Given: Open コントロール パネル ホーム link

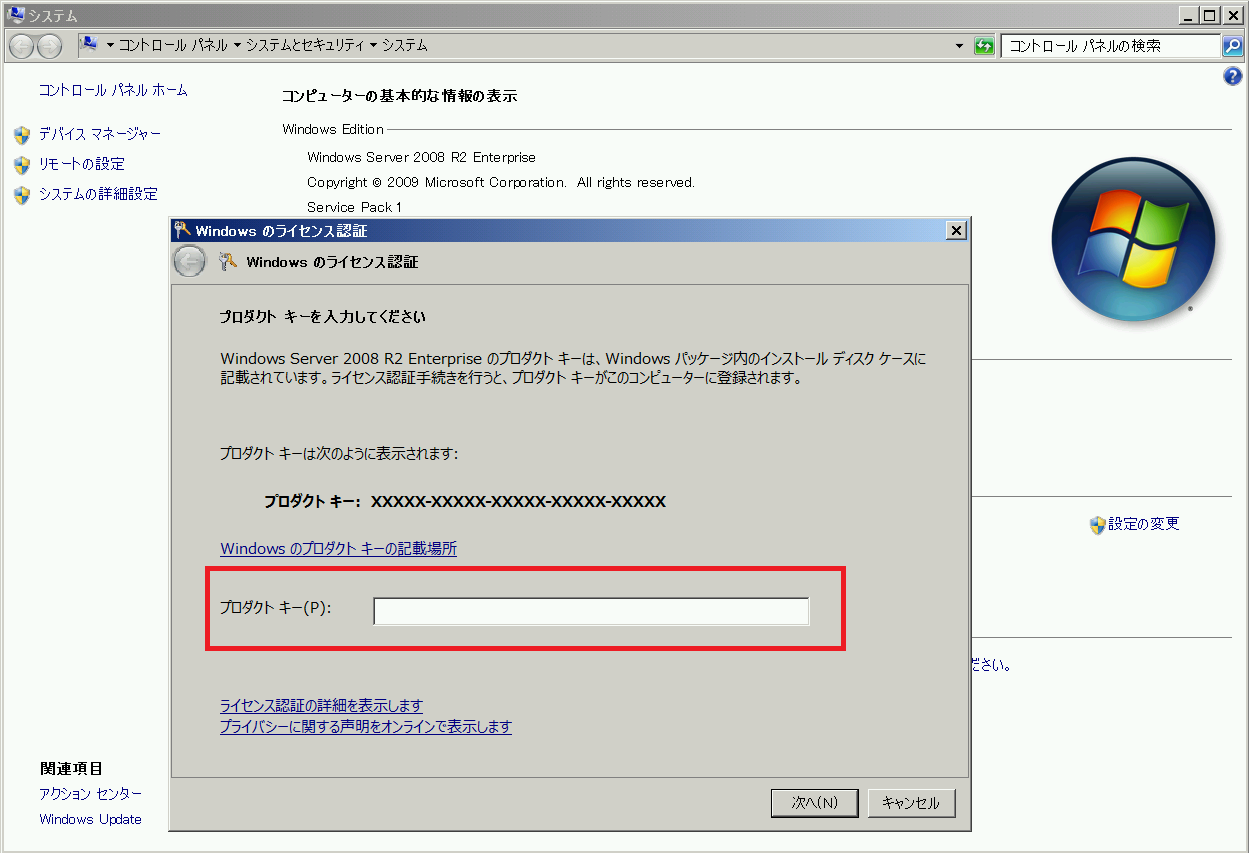Looking at the screenshot, I should click(113, 90).
